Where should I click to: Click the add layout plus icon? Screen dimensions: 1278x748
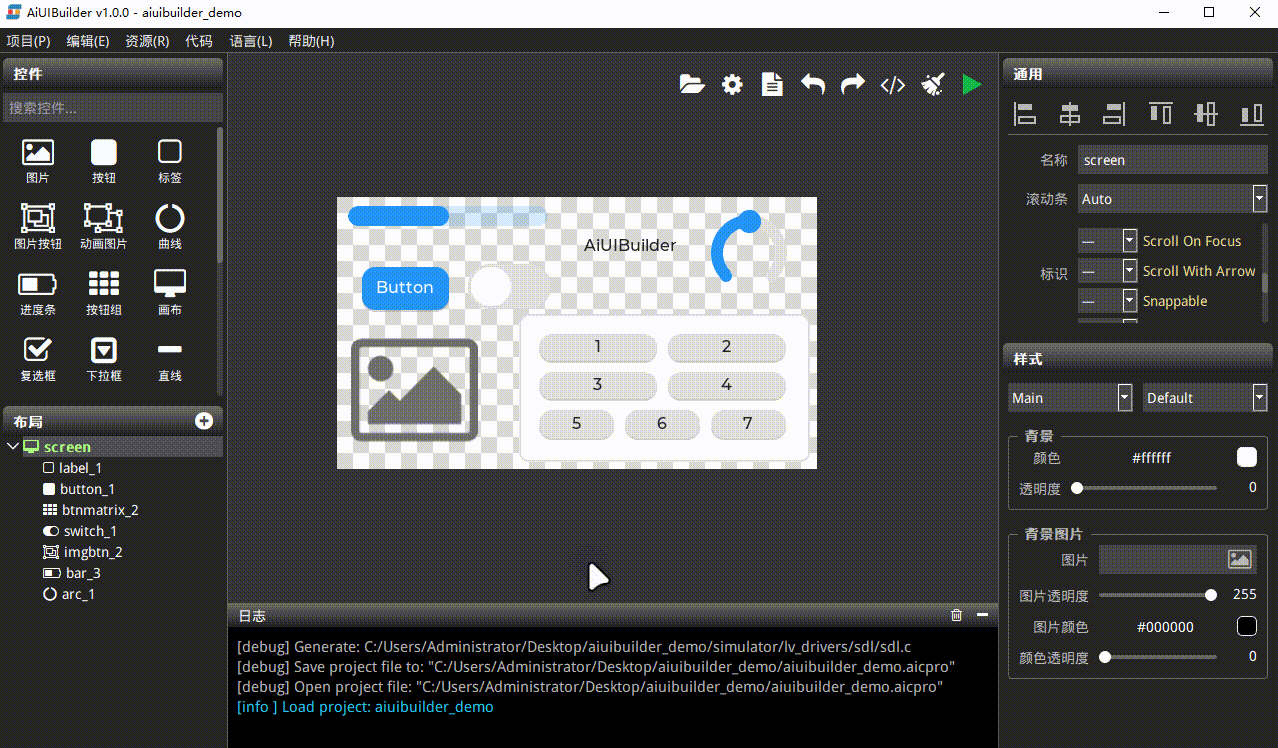pos(204,421)
